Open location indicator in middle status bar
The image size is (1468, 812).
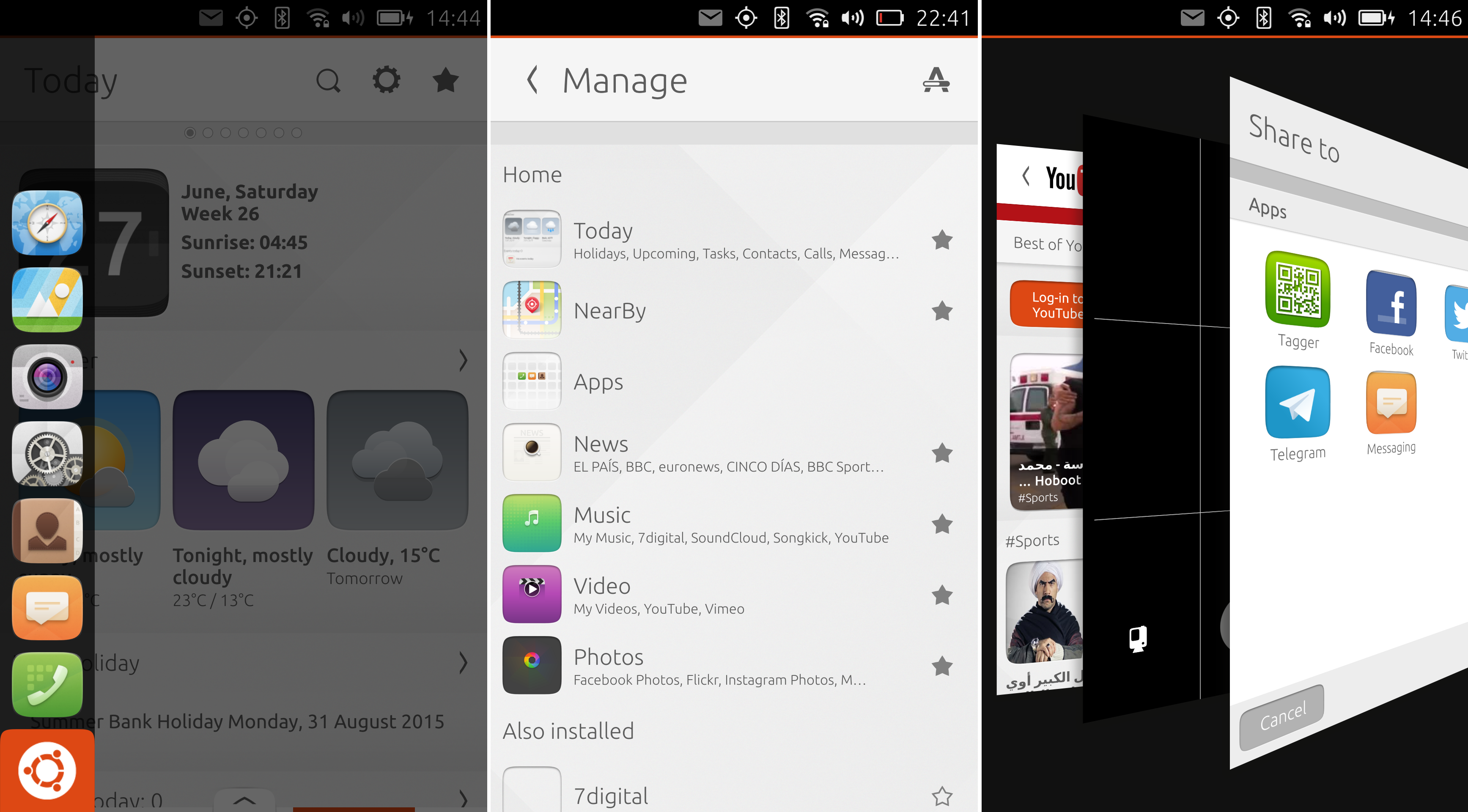[x=746, y=18]
